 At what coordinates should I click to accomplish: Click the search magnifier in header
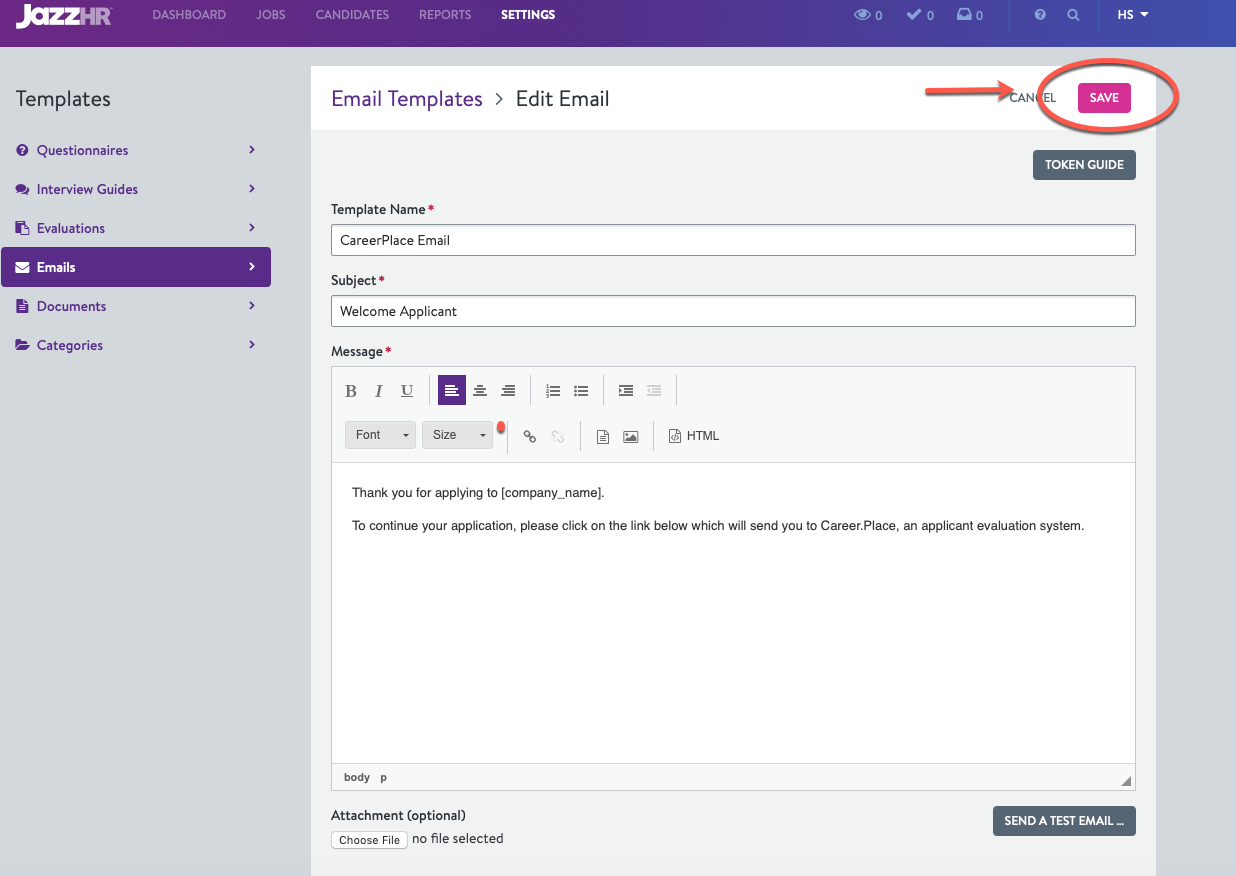tap(1073, 15)
